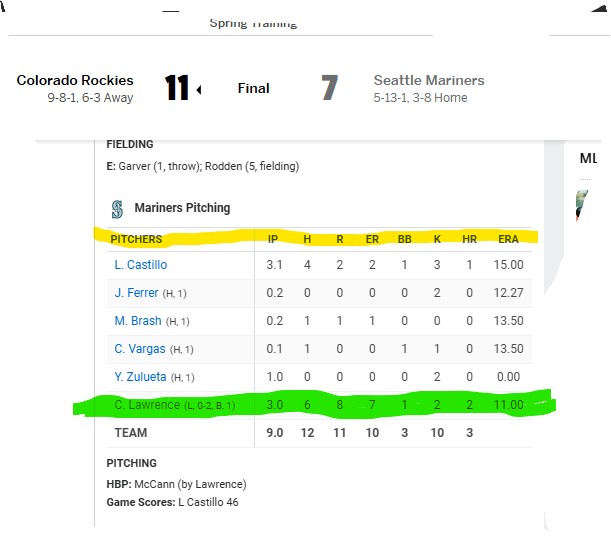The height and width of the screenshot is (540, 611).
Task: Click the BB column header
Action: [405, 240]
